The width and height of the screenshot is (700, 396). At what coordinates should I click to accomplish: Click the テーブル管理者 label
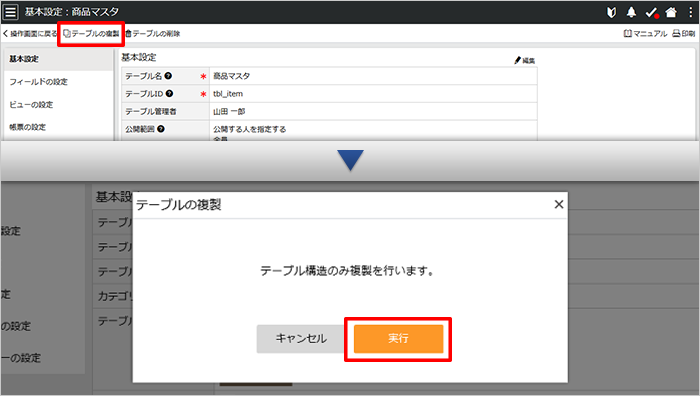[x=150, y=112]
